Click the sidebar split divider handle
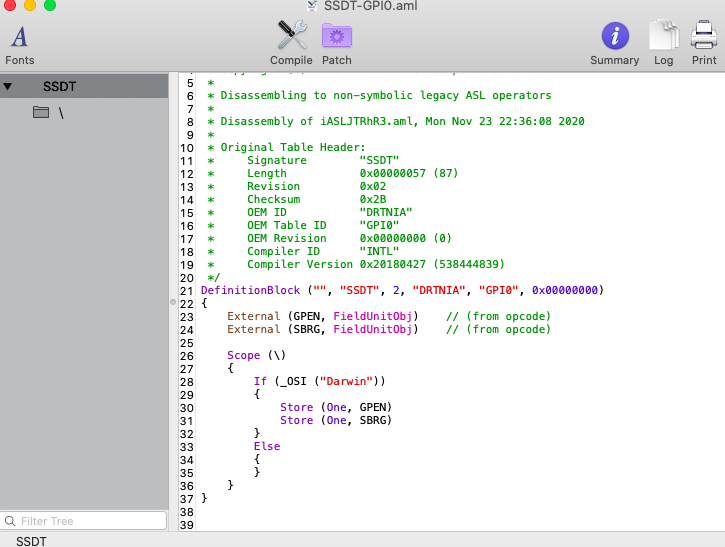The width and height of the screenshot is (725, 547). (x=172, y=301)
